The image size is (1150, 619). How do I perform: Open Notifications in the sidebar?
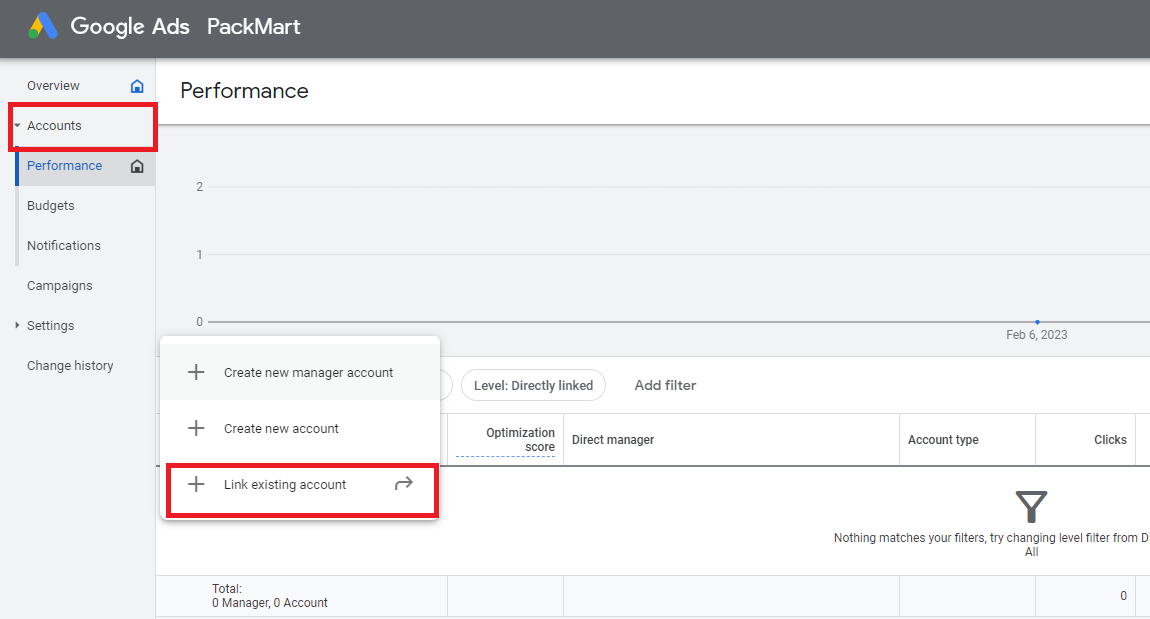point(64,246)
